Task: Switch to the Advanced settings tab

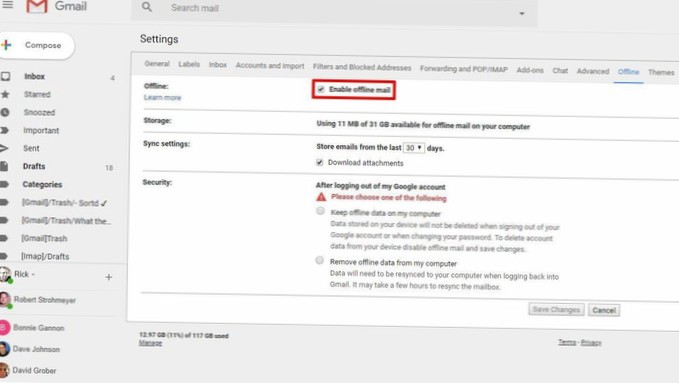Action: (593, 71)
